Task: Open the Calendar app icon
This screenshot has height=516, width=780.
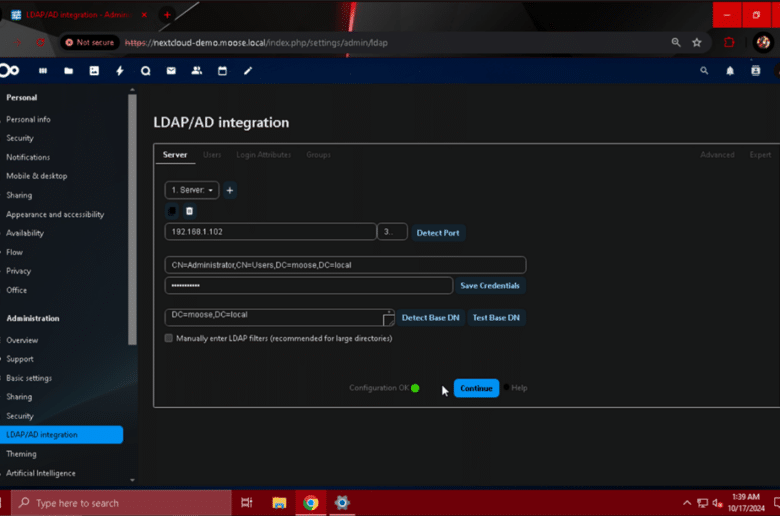Action: (x=222, y=71)
